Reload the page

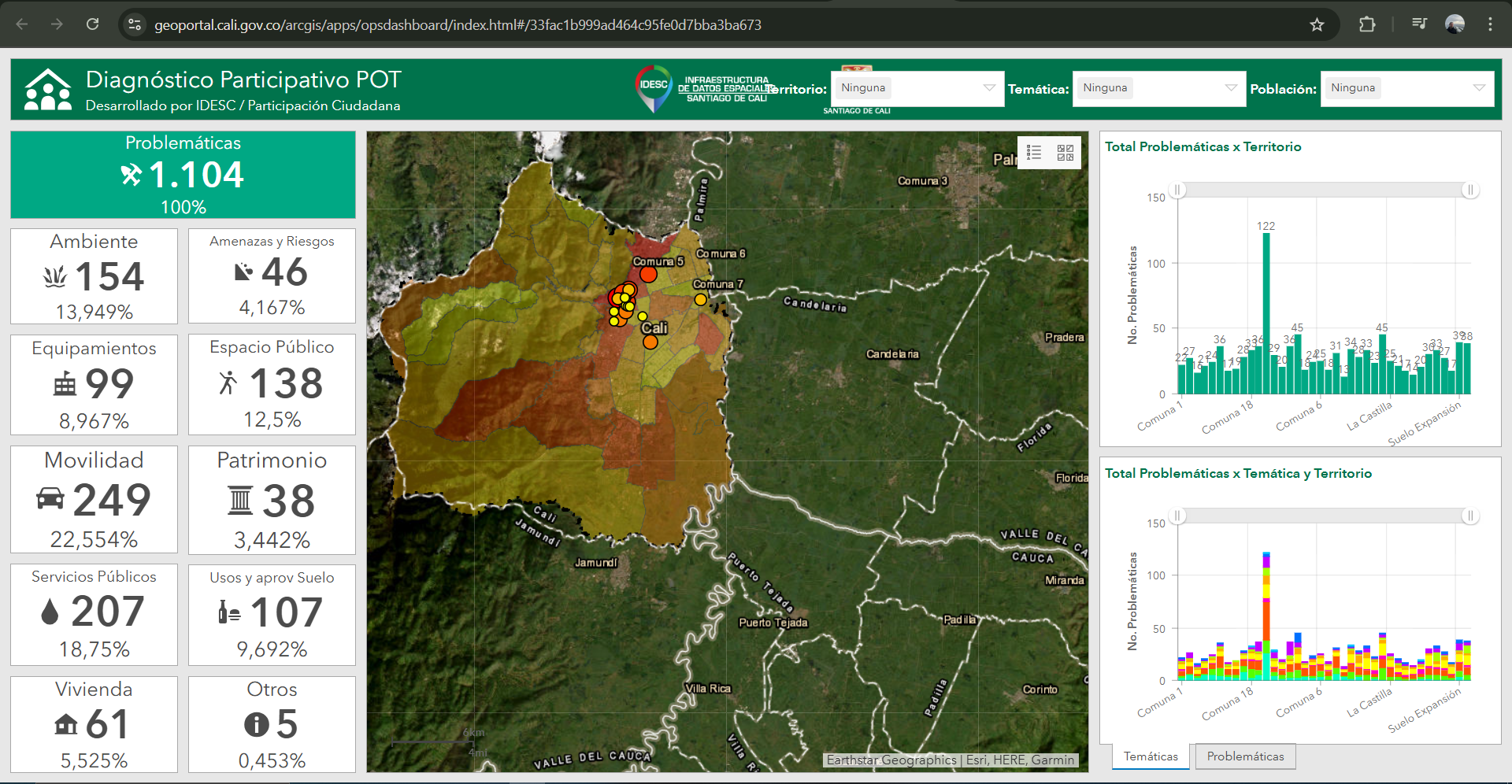coord(92,24)
